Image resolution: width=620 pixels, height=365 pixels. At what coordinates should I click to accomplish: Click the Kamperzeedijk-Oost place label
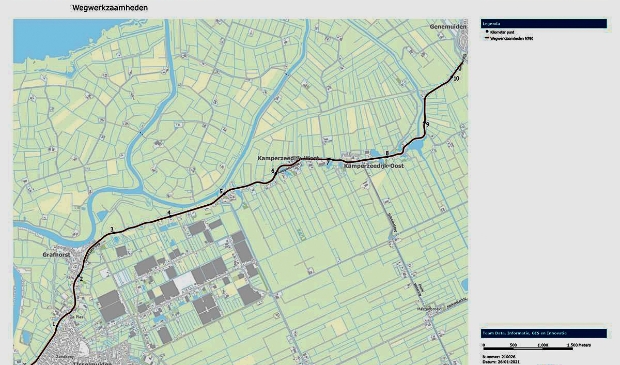pos(374,166)
